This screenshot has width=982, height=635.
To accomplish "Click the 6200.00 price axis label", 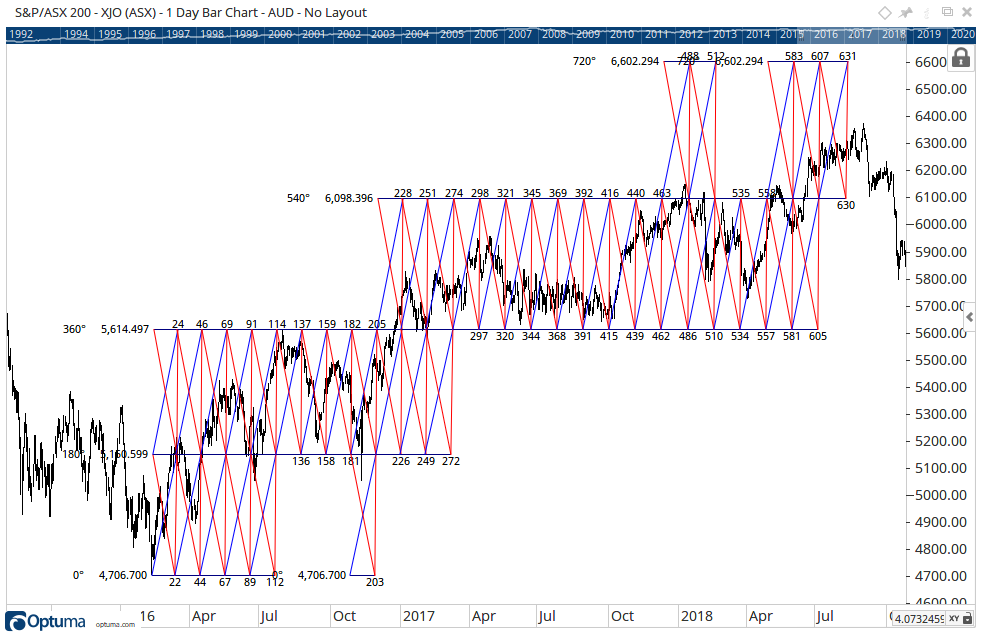I will point(941,170).
